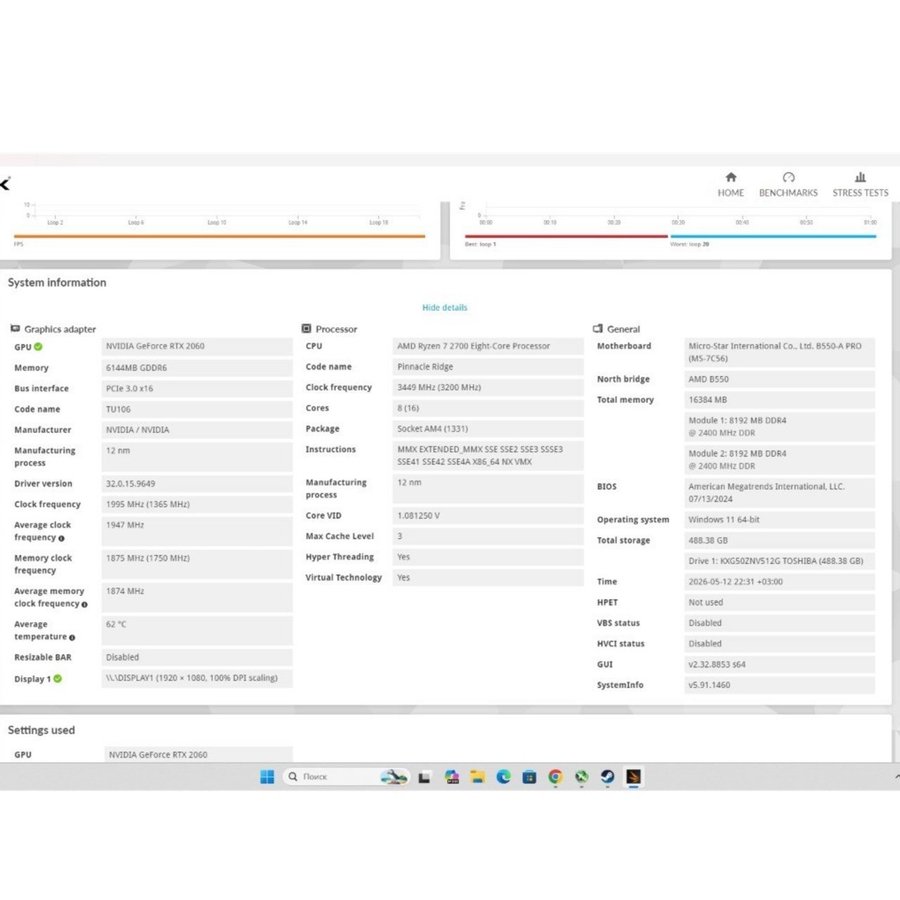This screenshot has width=900, height=900.
Task: Select Module 2: 8192 MB DDR4 entry
Action: click(779, 460)
